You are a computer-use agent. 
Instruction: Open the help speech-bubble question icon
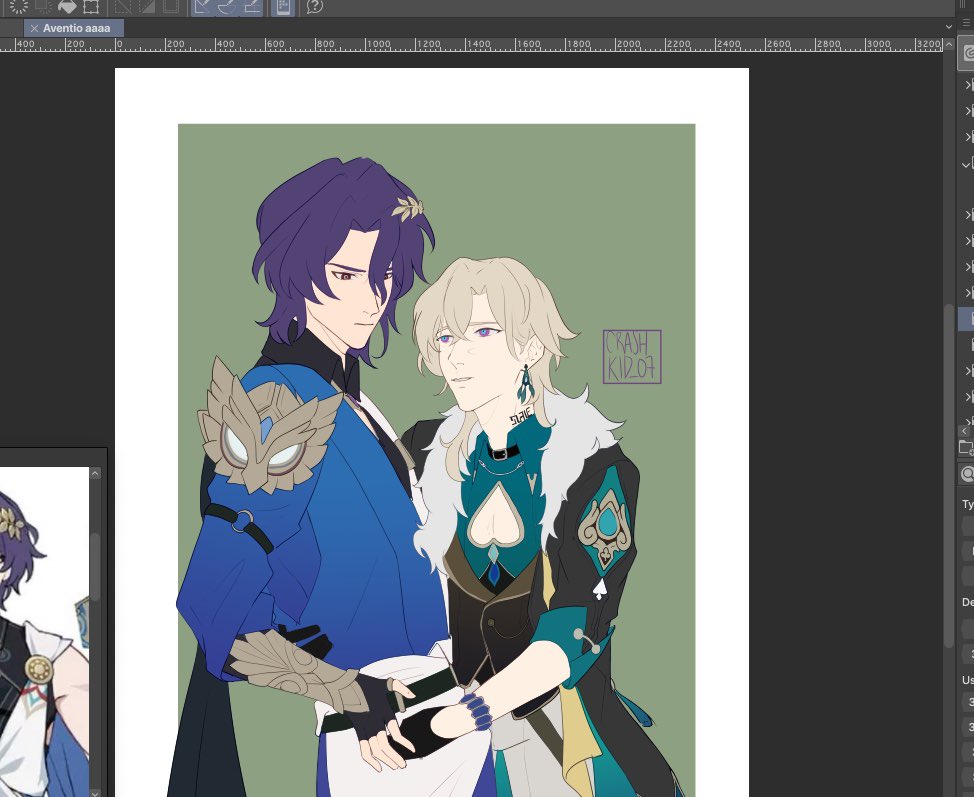(x=315, y=7)
